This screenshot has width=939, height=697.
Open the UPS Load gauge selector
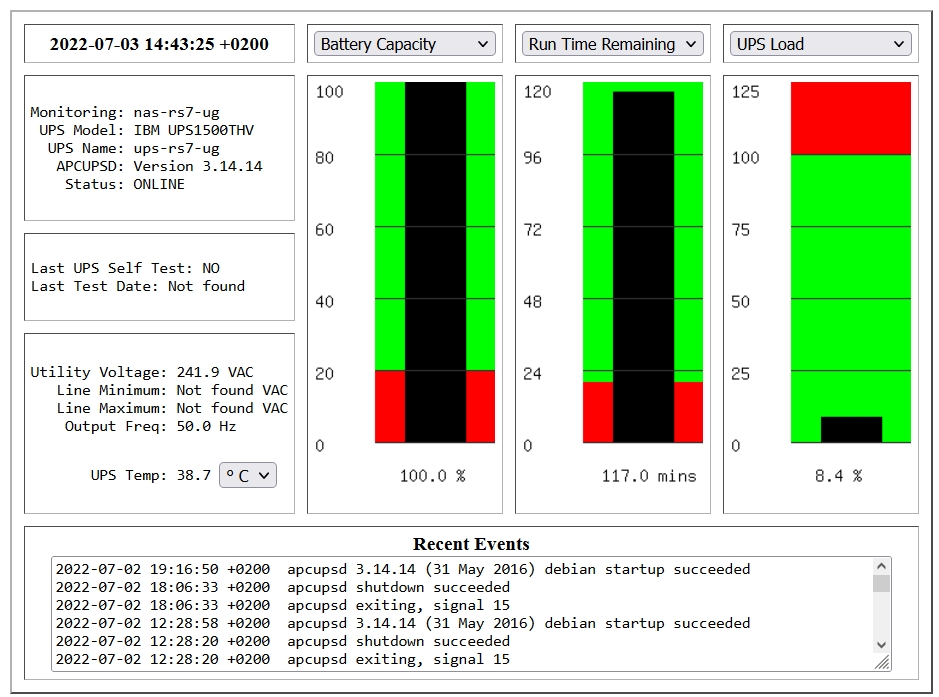[x=819, y=43]
